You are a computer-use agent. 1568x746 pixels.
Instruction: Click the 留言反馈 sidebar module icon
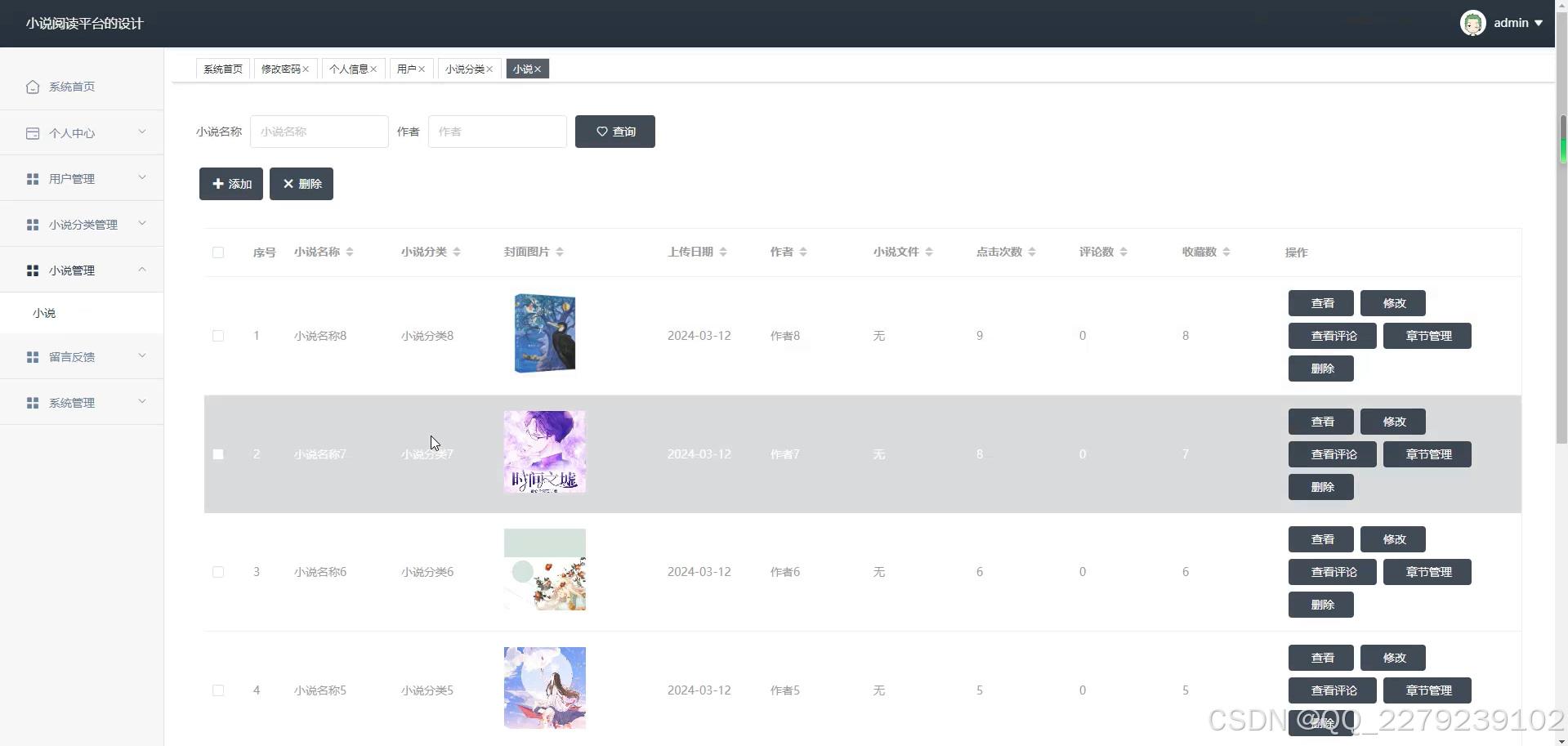pyautogui.click(x=33, y=357)
